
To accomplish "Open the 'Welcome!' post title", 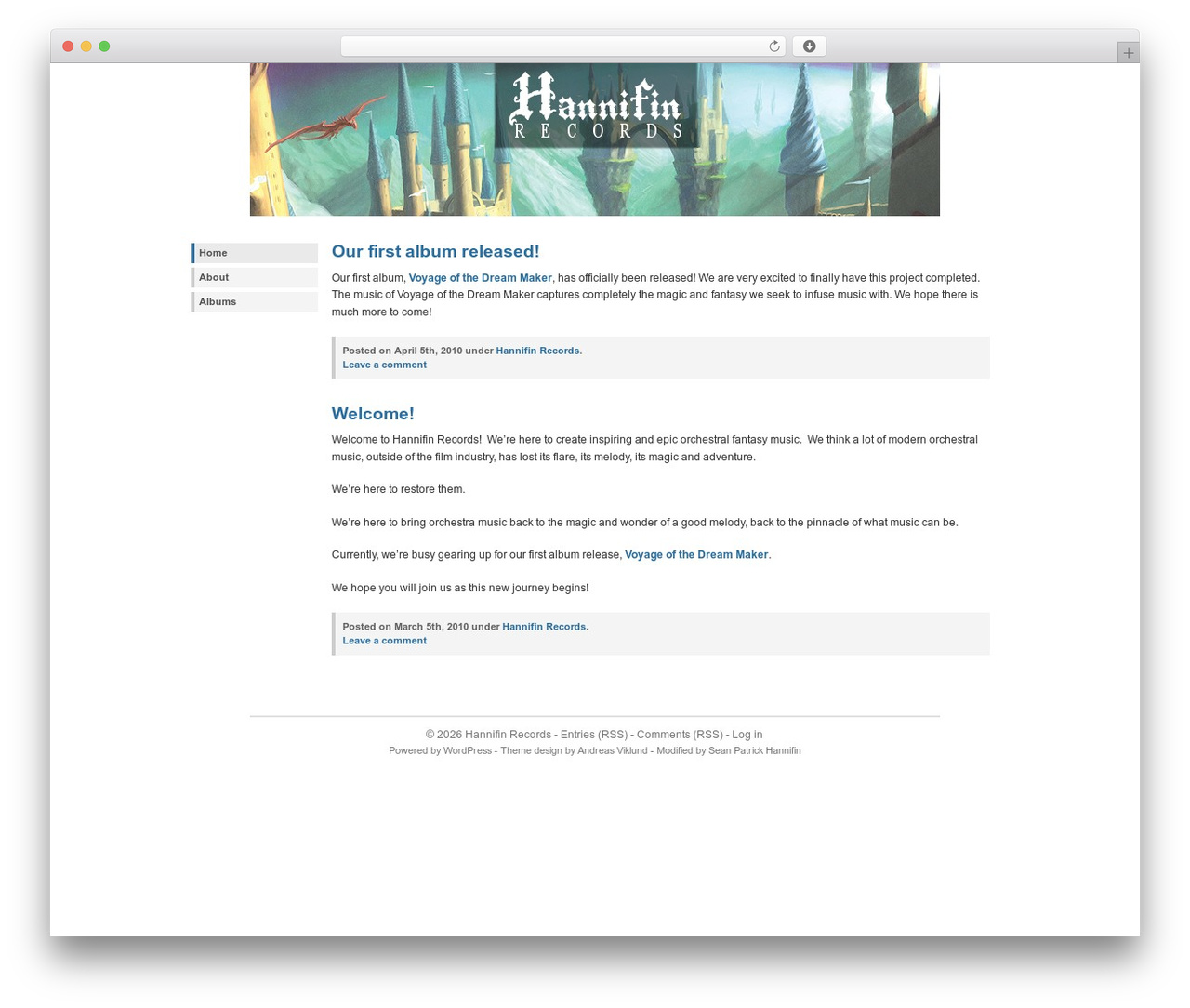I will coord(373,414).
